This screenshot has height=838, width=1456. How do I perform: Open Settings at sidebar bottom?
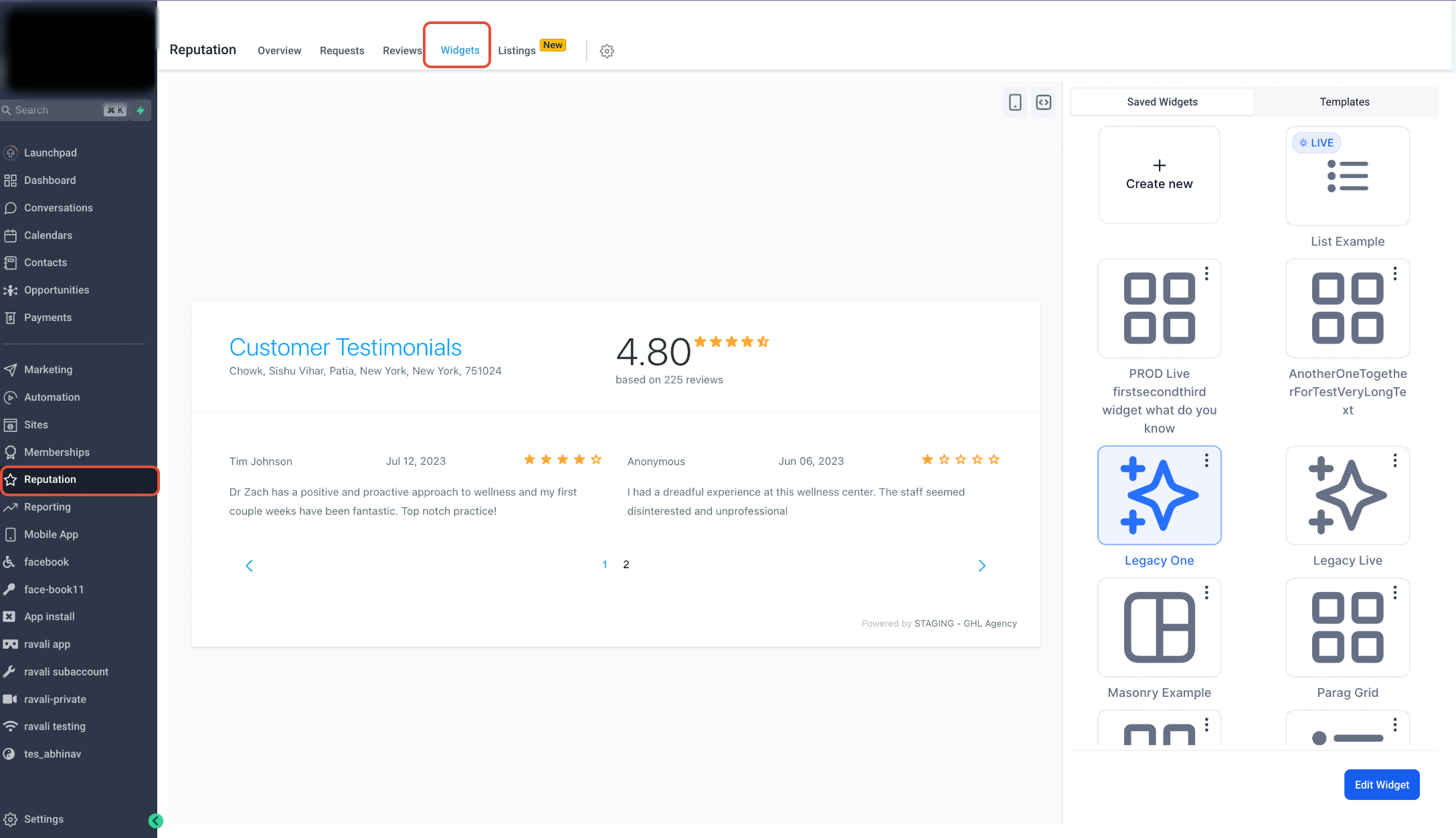[x=43, y=819]
